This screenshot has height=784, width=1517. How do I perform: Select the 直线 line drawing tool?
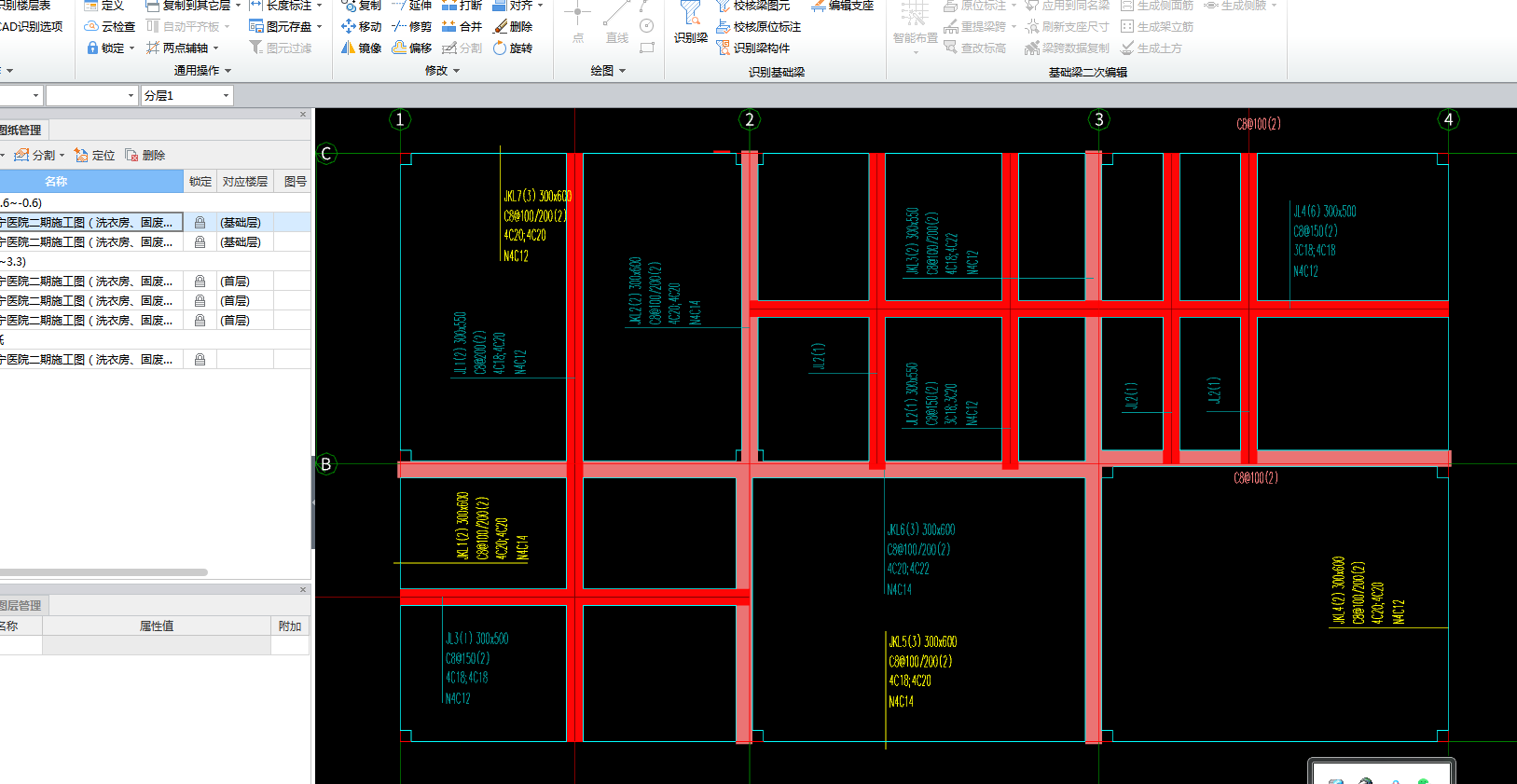point(616,23)
